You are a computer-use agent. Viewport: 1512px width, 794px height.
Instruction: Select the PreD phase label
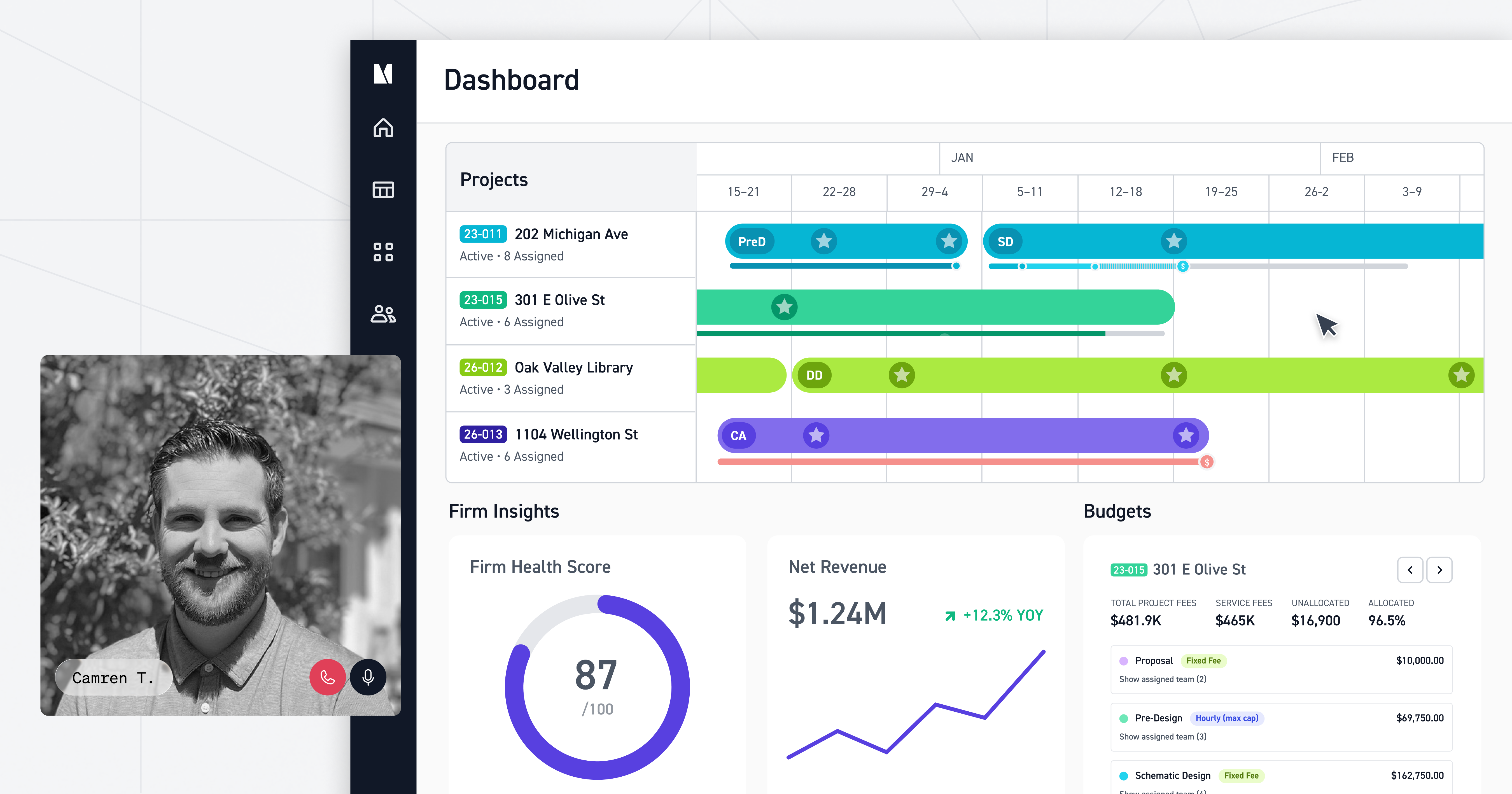(751, 241)
